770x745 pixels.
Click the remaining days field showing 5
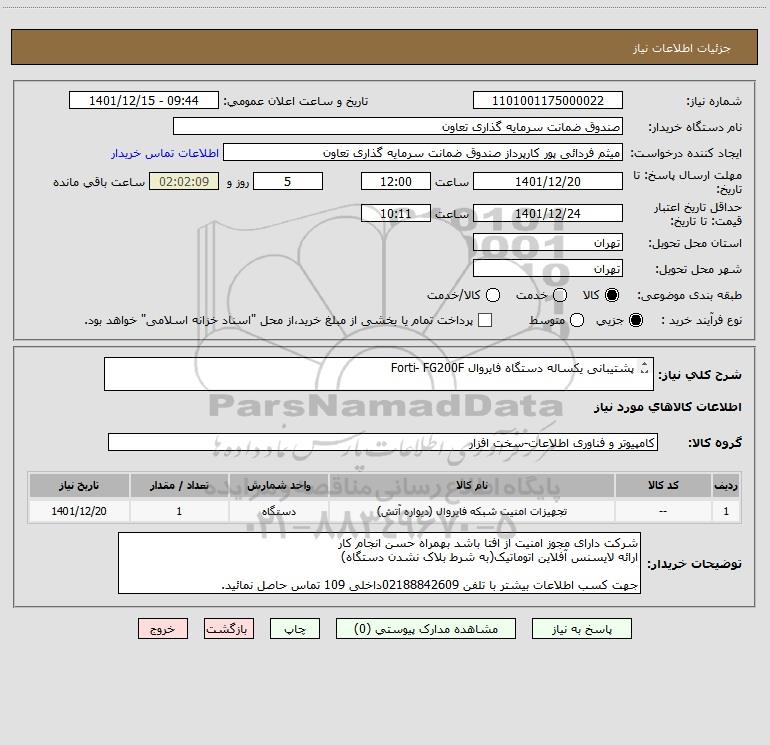pyautogui.click(x=288, y=181)
